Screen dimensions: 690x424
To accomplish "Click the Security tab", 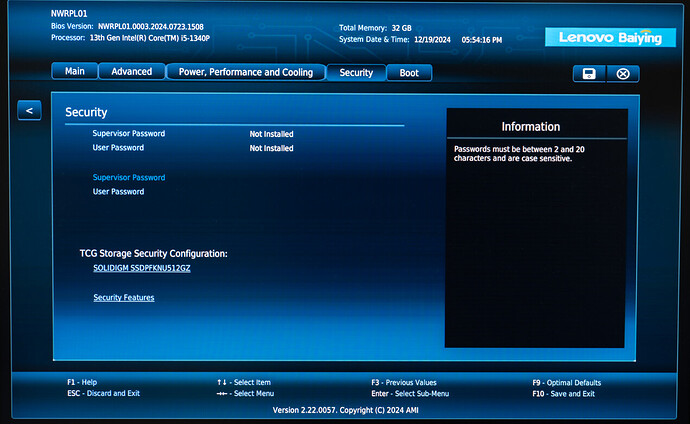I will [x=356, y=73].
